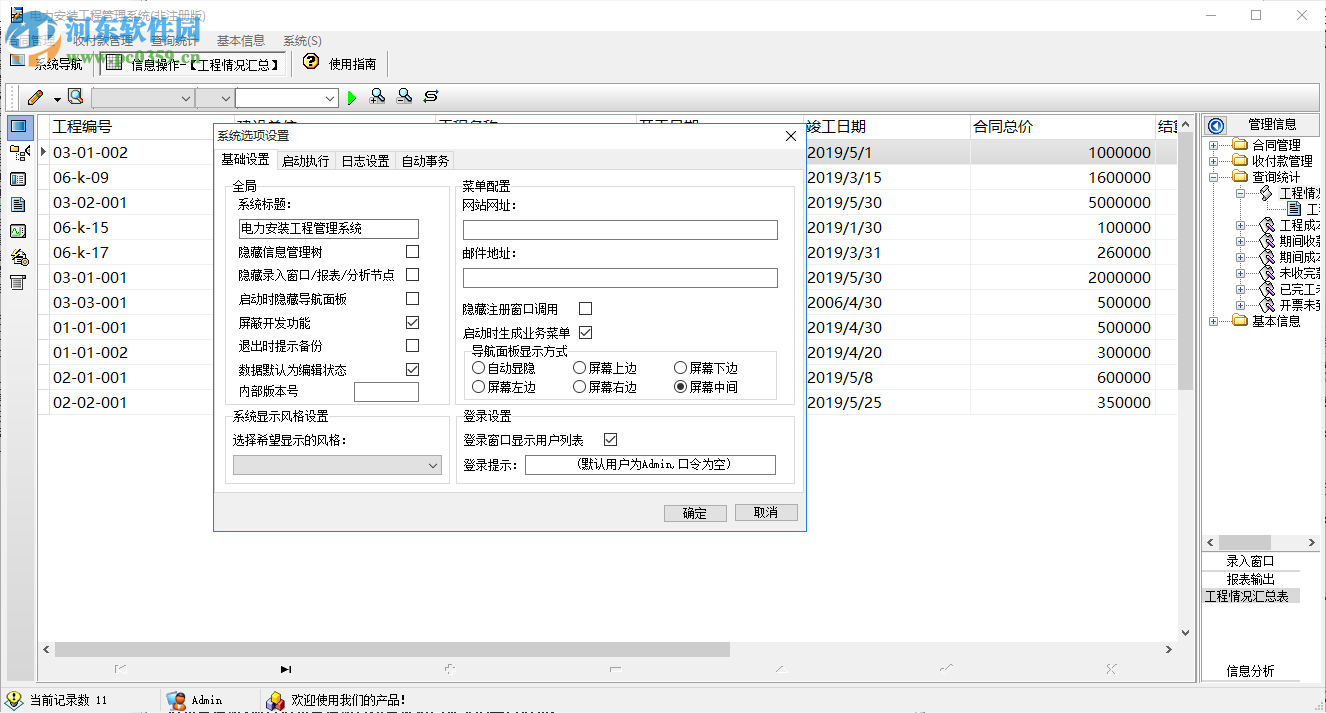The image size is (1326, 713).
Task: Open the 选择希望显示的风格 dropdown
Action: click(x=434, y=465)
